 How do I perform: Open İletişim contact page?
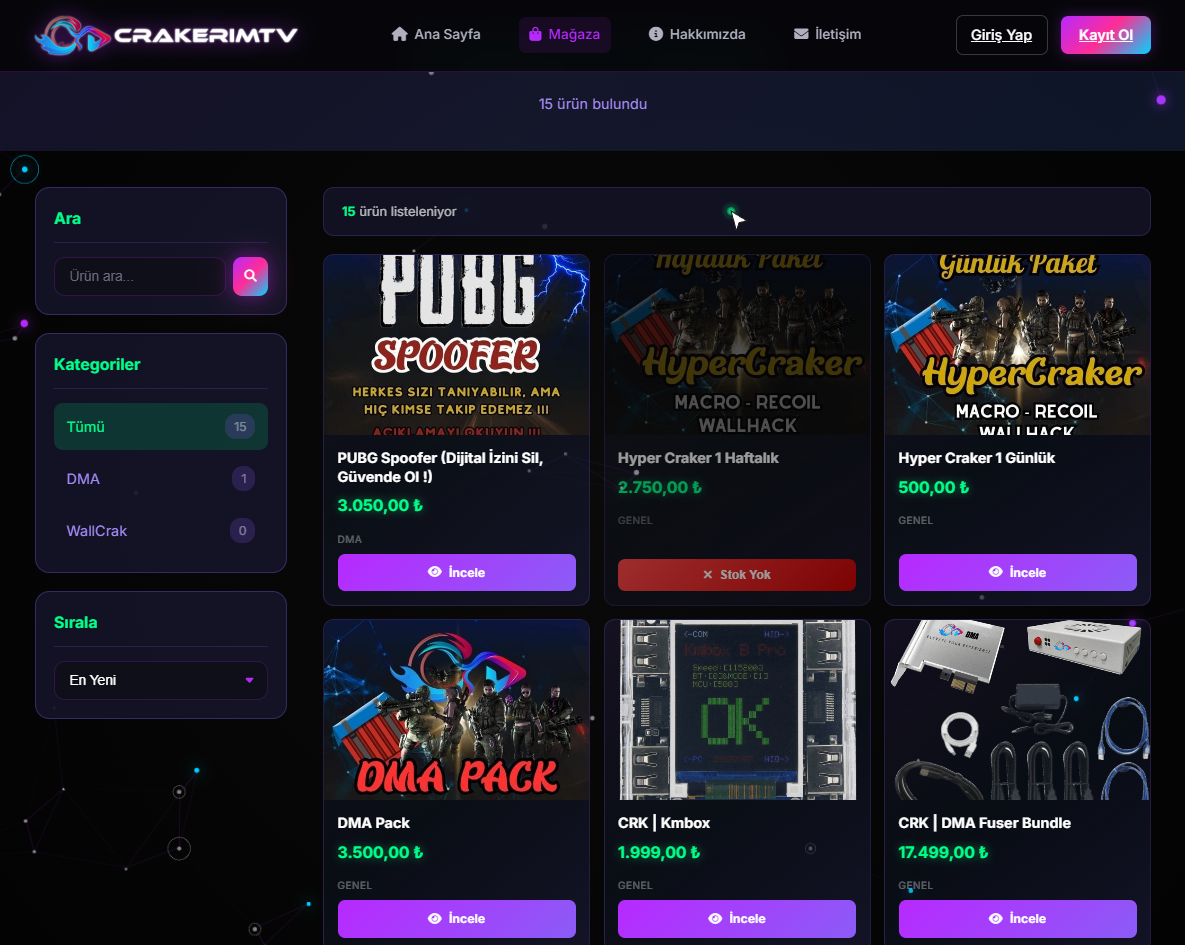pyautogui.click(x=828, y=34)
